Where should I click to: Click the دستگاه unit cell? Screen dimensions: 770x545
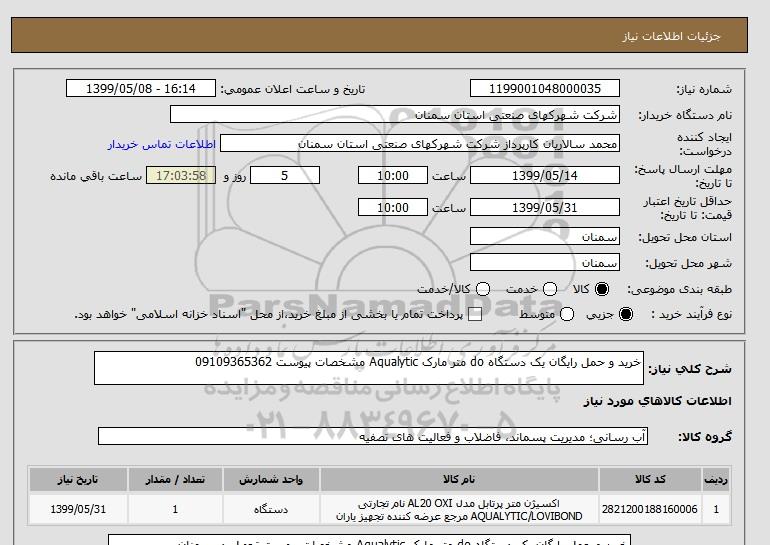[271, 509]
